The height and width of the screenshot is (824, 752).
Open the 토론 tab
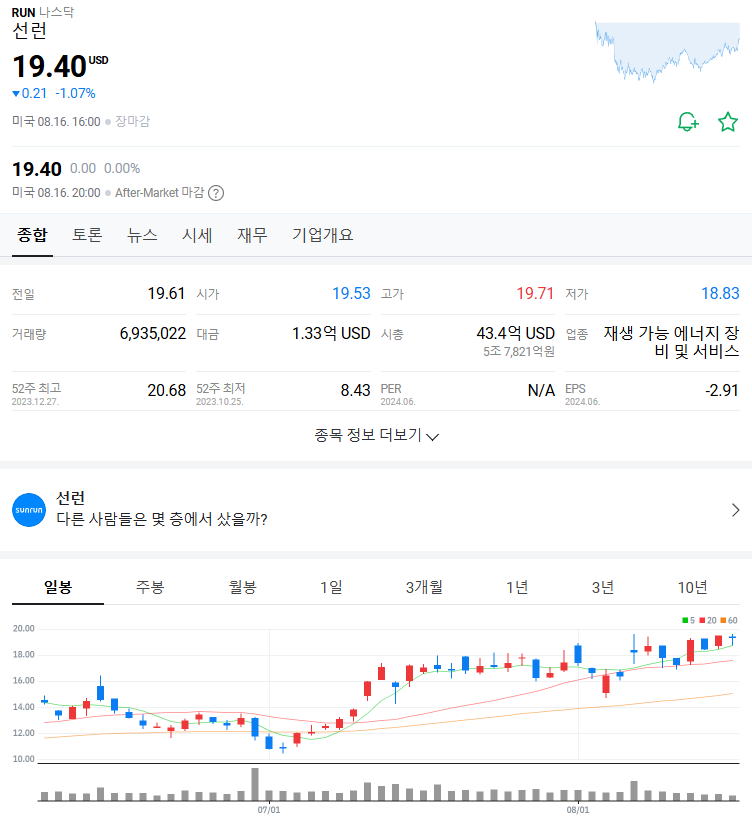point(87,234)
